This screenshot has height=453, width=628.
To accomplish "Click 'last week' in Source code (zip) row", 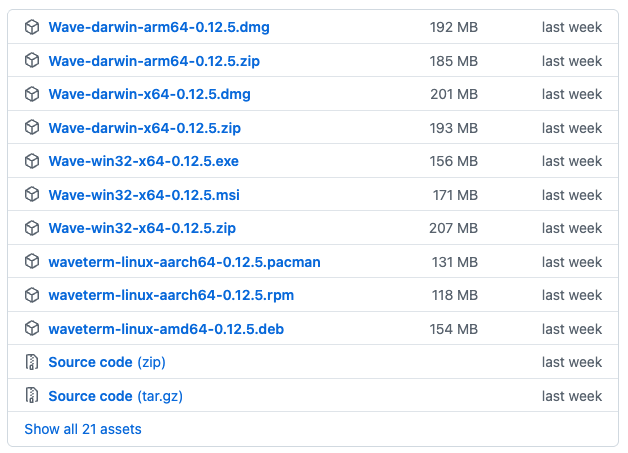I will (572, 362).
